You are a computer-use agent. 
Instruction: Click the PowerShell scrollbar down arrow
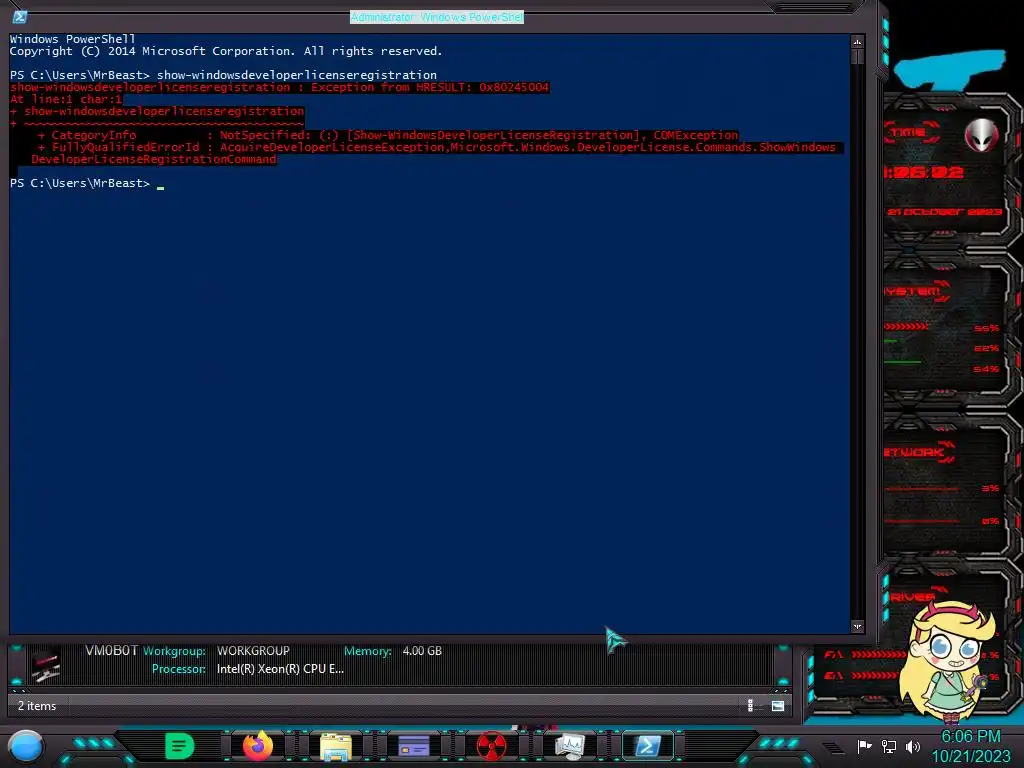(x=857, y=626)
